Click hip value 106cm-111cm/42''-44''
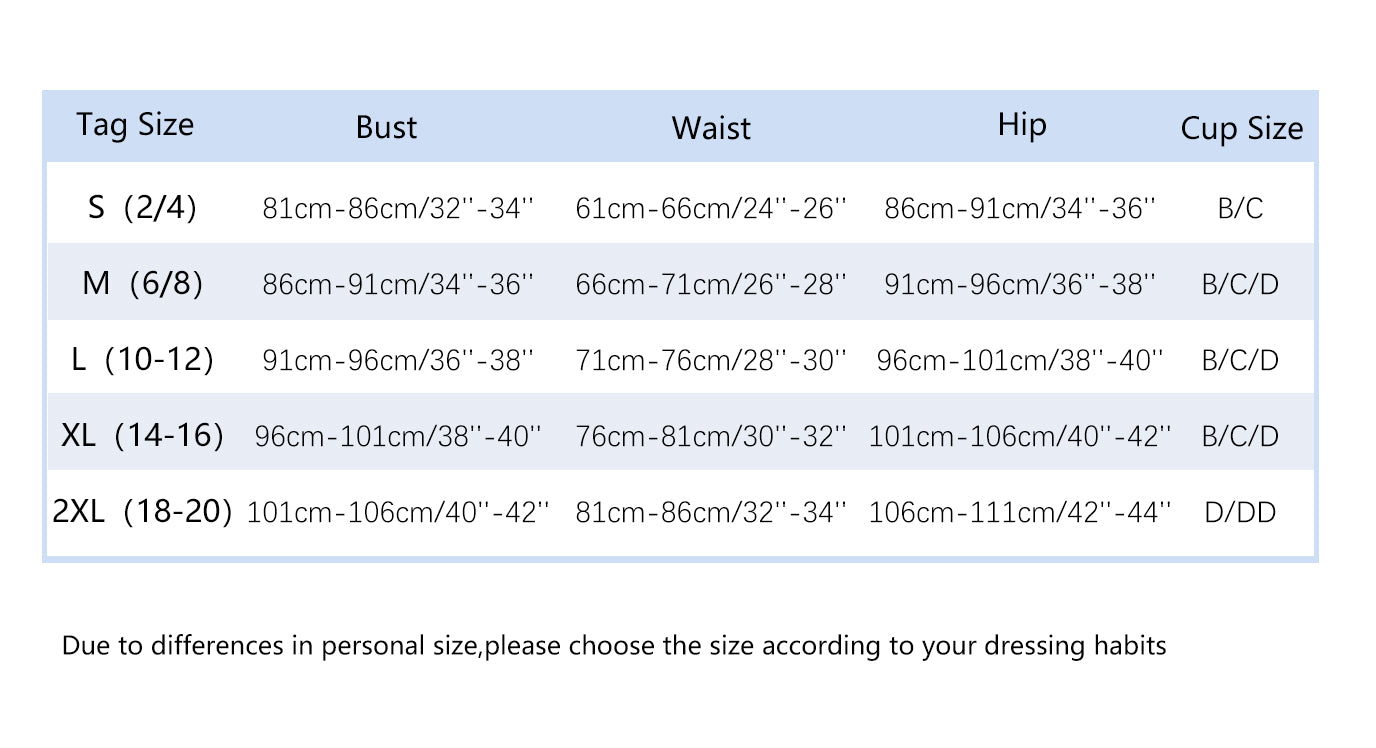This screenshot has height=748, width=1376. click(x=1020, y=513)
